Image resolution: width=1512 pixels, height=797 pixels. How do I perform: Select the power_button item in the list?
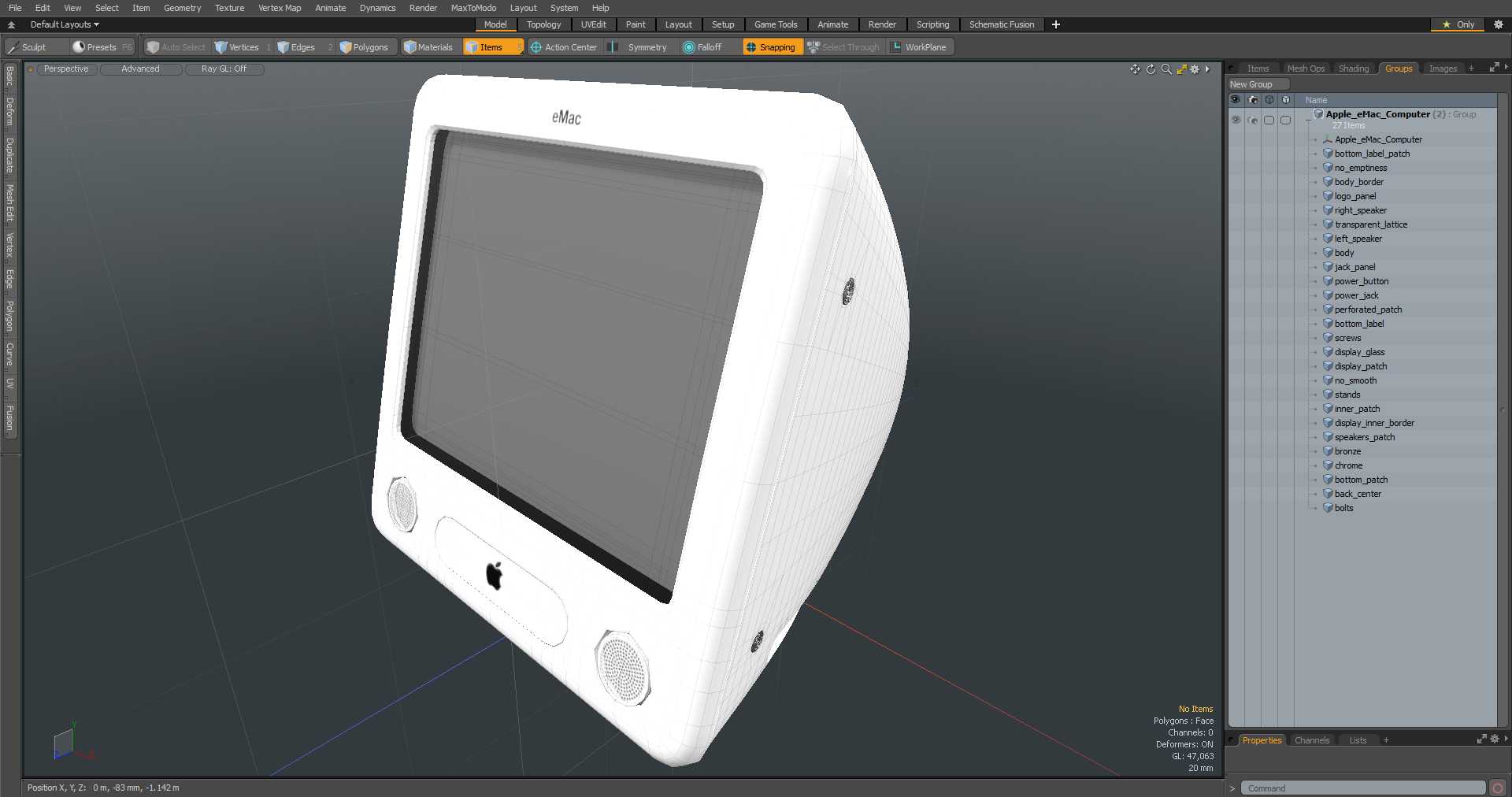(x=1362, y=281)
